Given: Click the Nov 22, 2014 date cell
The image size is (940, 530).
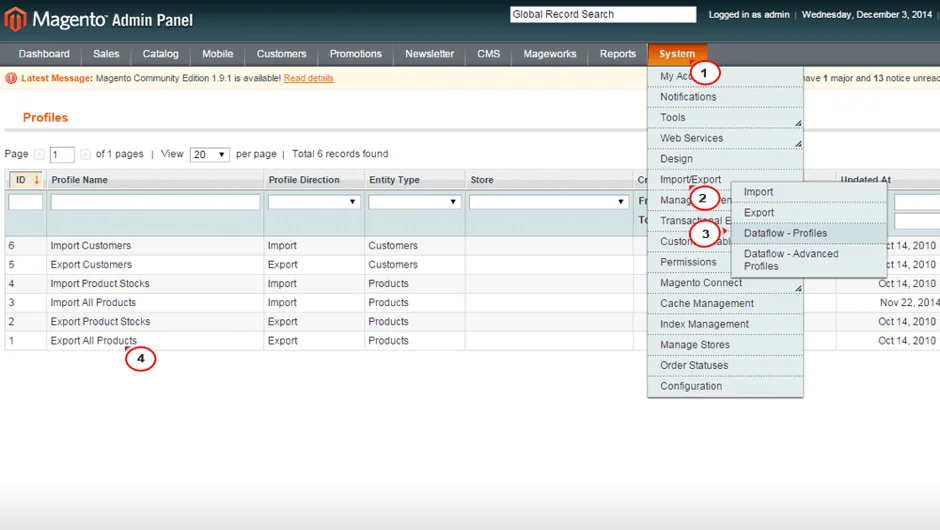Looking at the screenshot, I should 909,302.
